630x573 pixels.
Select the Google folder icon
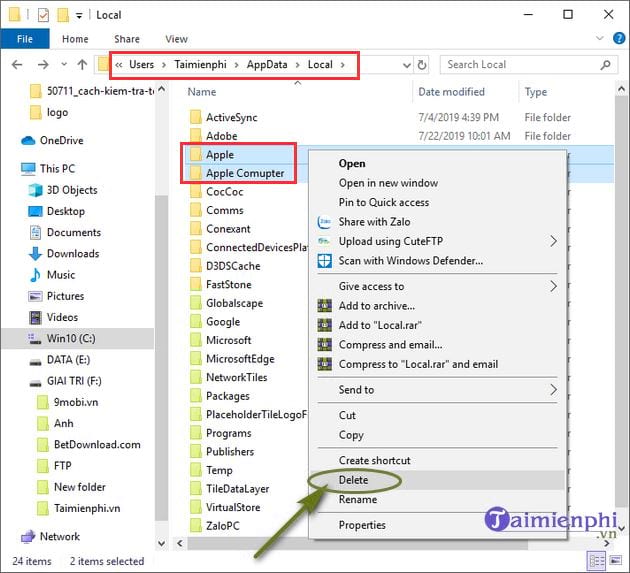click(196, 321)
